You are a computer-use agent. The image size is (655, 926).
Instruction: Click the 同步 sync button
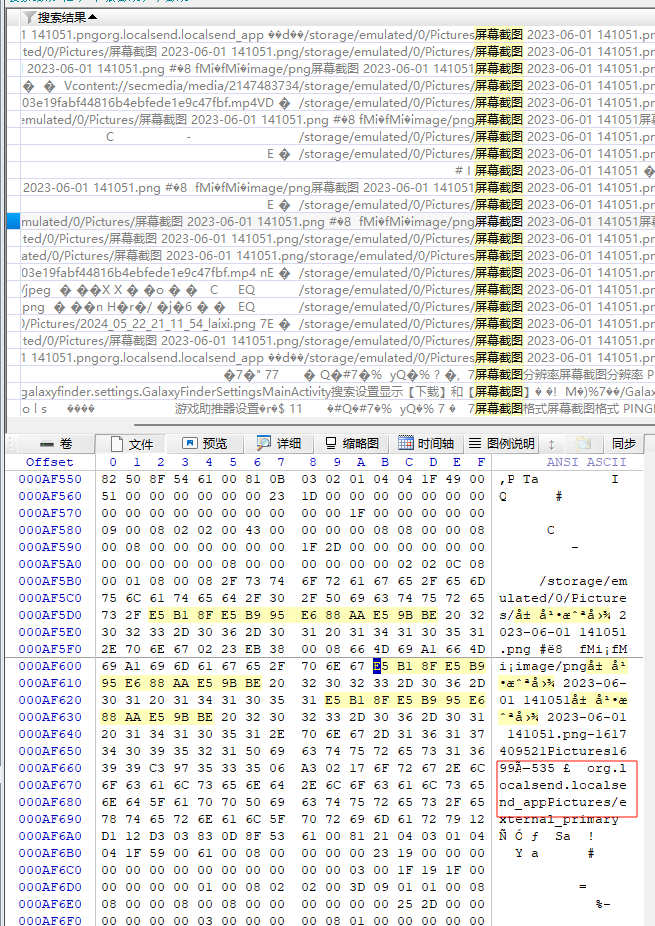(624, 444)
